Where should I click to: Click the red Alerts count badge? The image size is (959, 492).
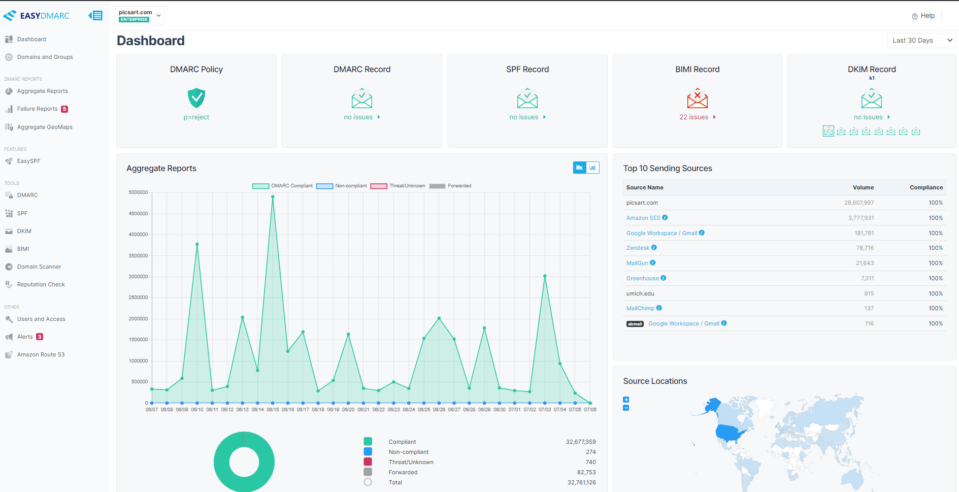coord(39,337)
